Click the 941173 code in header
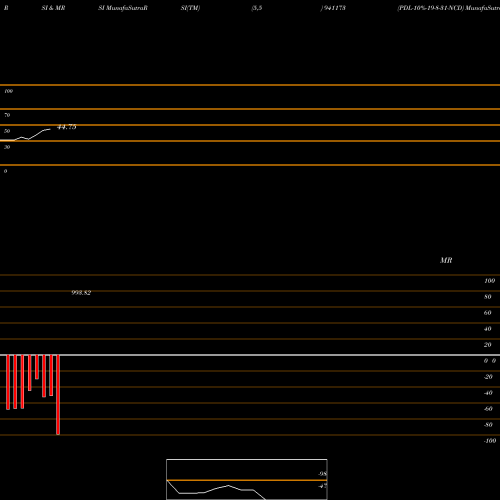This screenshot has height=500, width=500. coord(334,8)
